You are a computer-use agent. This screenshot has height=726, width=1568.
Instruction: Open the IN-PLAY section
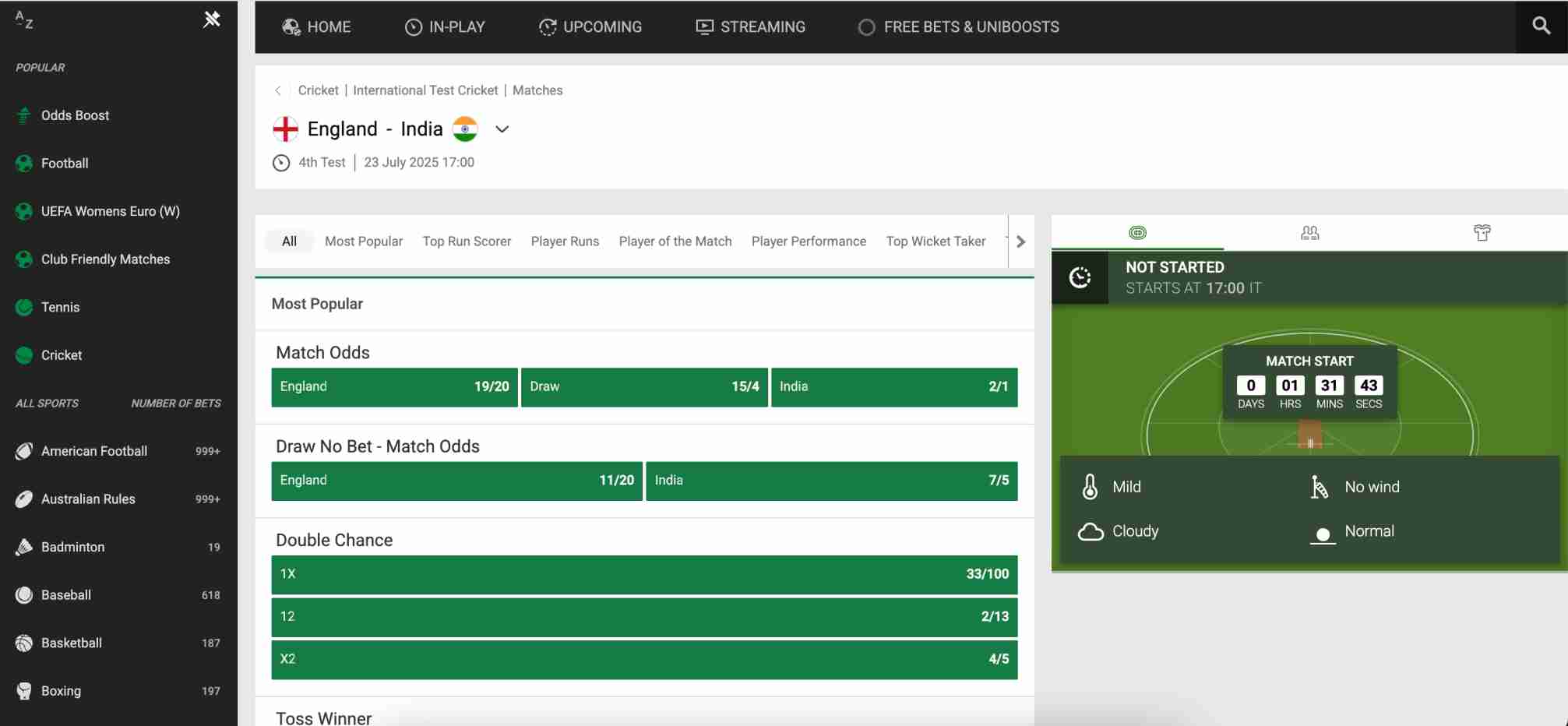tap(445, 26)
